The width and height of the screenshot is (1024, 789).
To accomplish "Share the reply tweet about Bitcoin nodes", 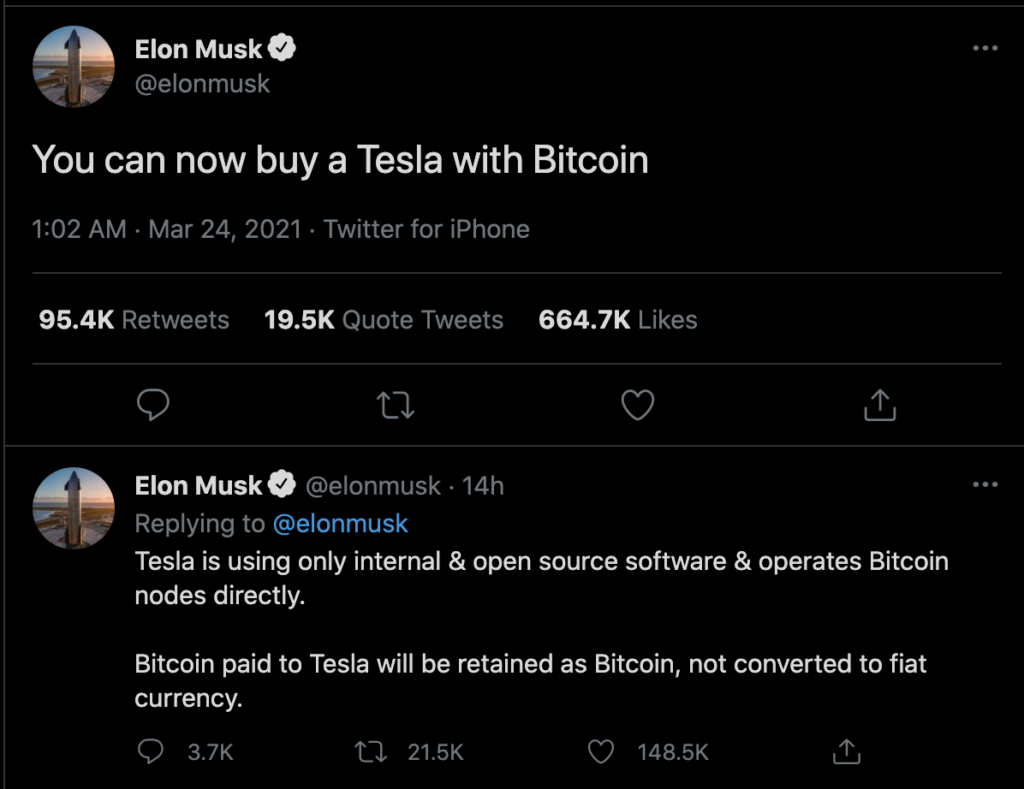I will pyautogui.click(x=846, y=751).
